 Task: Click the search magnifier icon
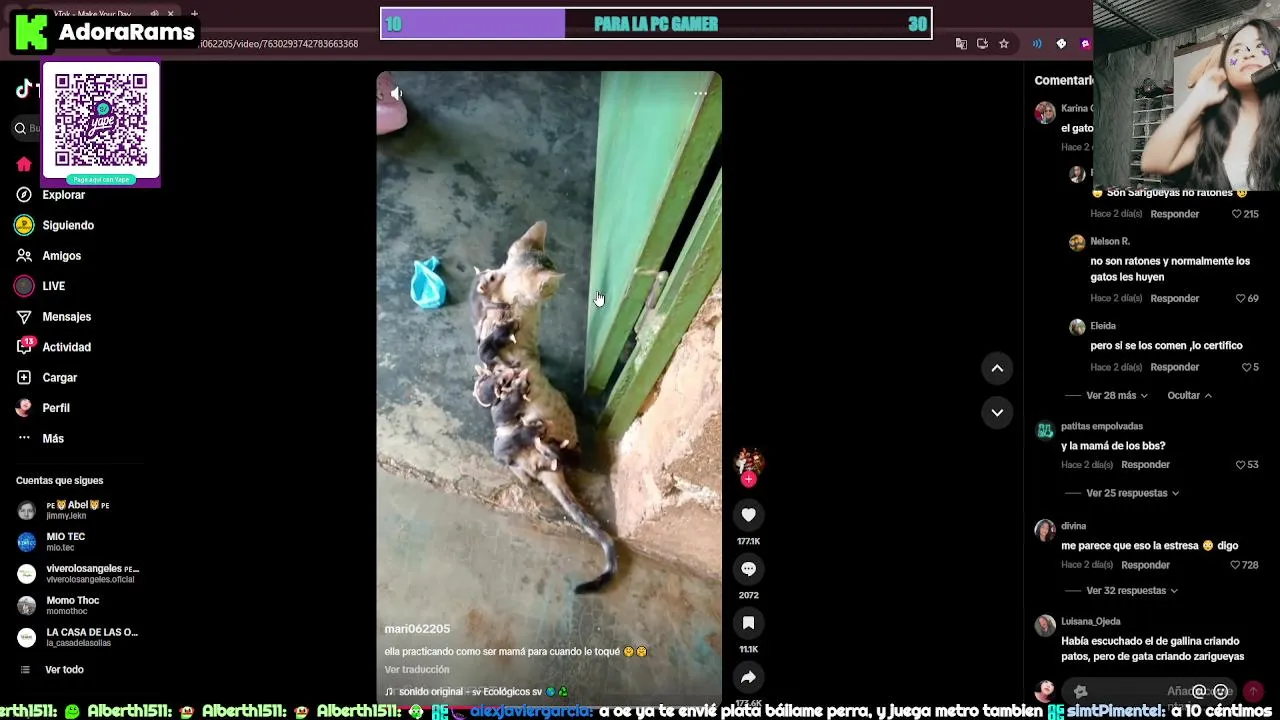pyautogui.click(x=20, y=128)
